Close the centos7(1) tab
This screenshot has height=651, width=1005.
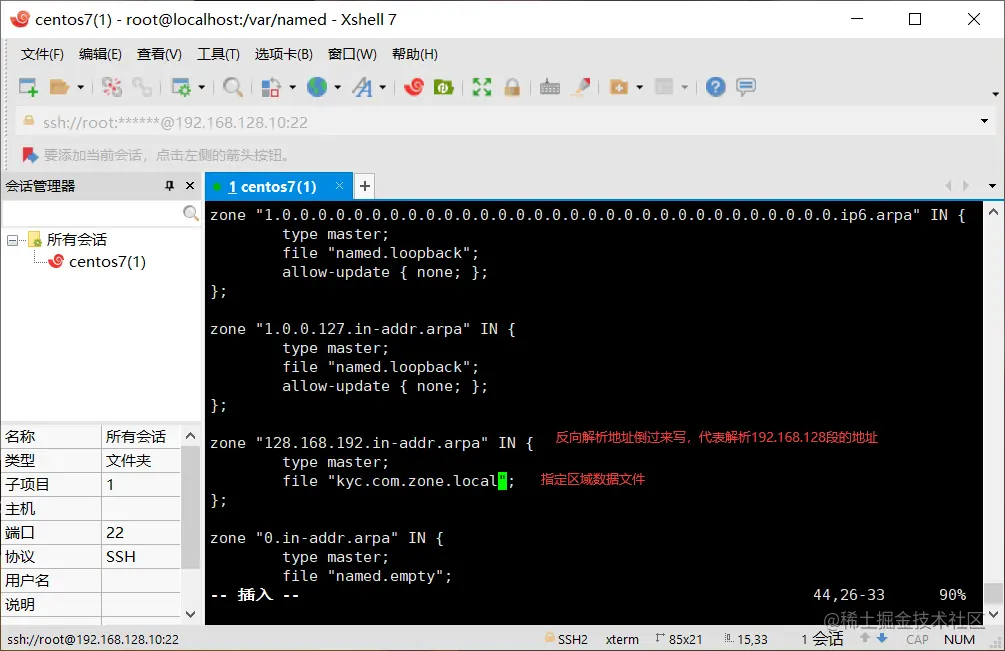click(x=339, y=186)
